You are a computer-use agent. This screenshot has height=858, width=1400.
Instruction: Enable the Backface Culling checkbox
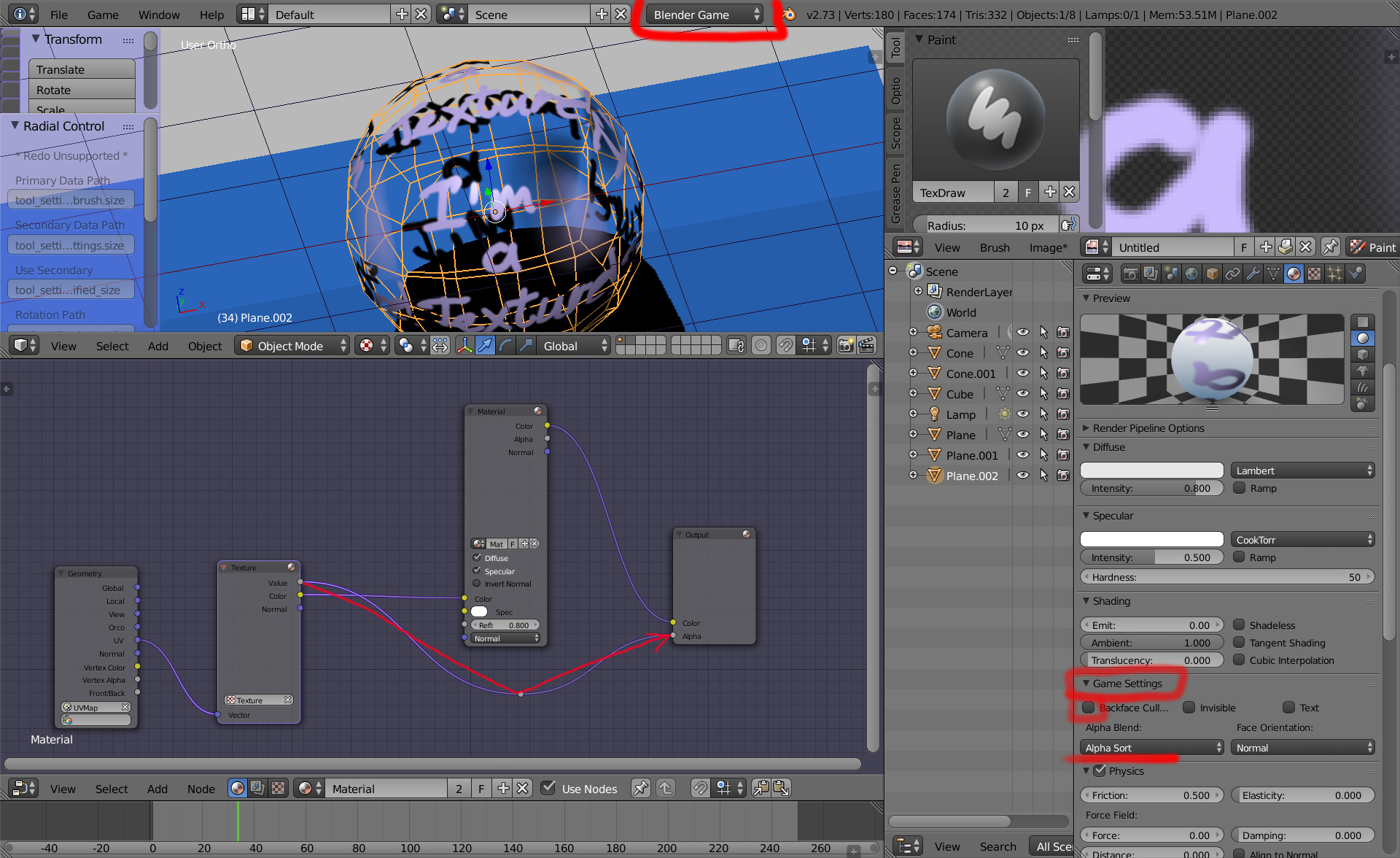tap(1089, 707)
